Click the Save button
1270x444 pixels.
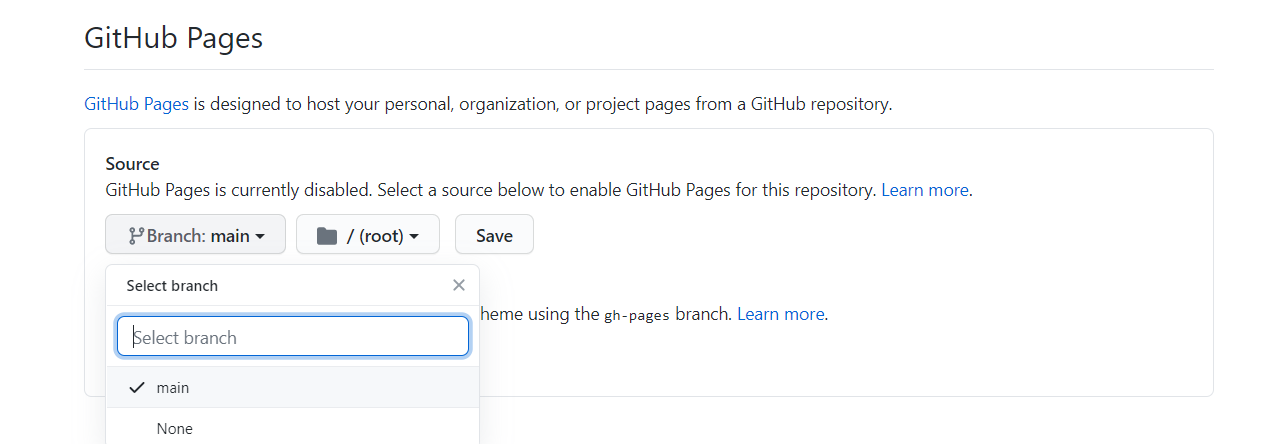point(494,235)
